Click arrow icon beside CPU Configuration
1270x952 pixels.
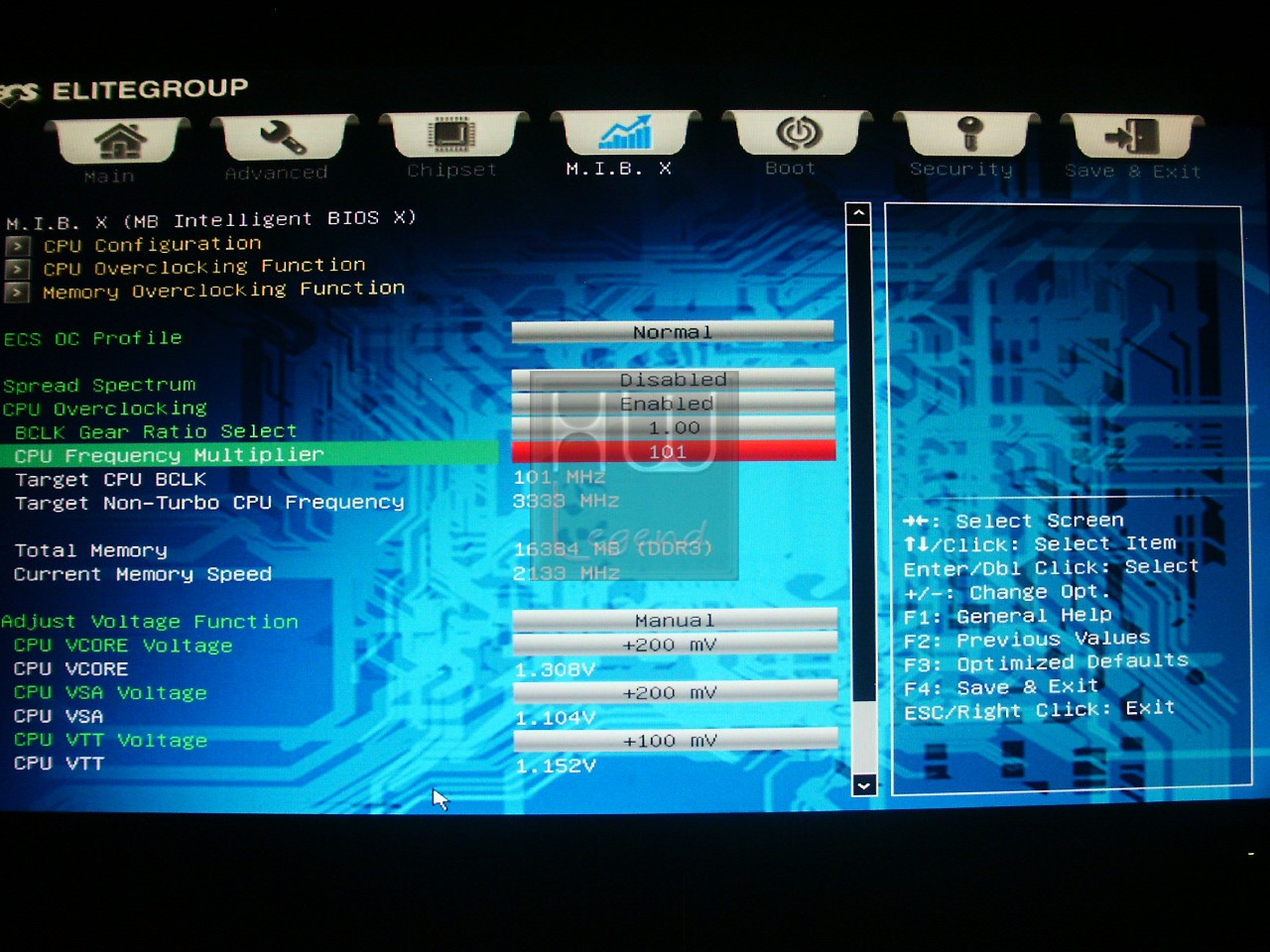click(x=17, y=246)
